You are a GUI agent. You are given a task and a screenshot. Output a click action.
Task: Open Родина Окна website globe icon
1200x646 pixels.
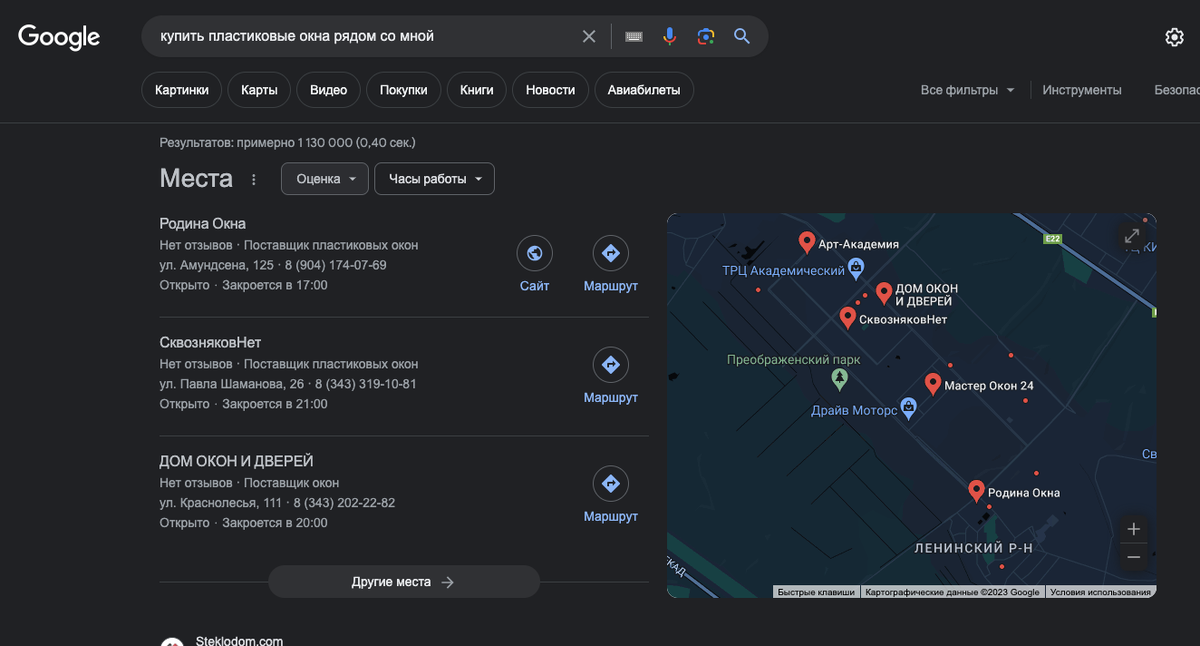tap(535, 254)
